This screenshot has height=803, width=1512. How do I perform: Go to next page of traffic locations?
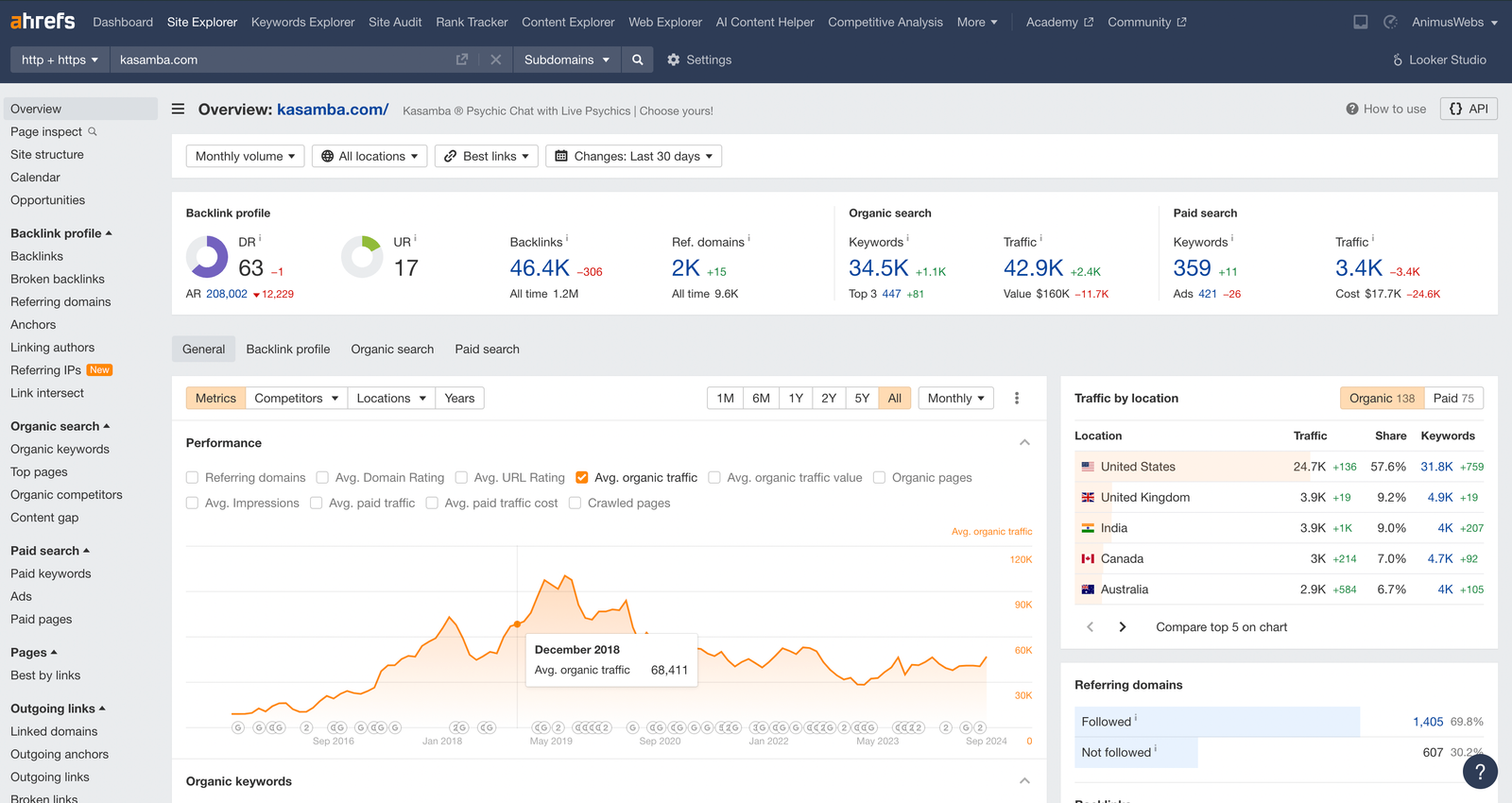[x=1123, y=626]
